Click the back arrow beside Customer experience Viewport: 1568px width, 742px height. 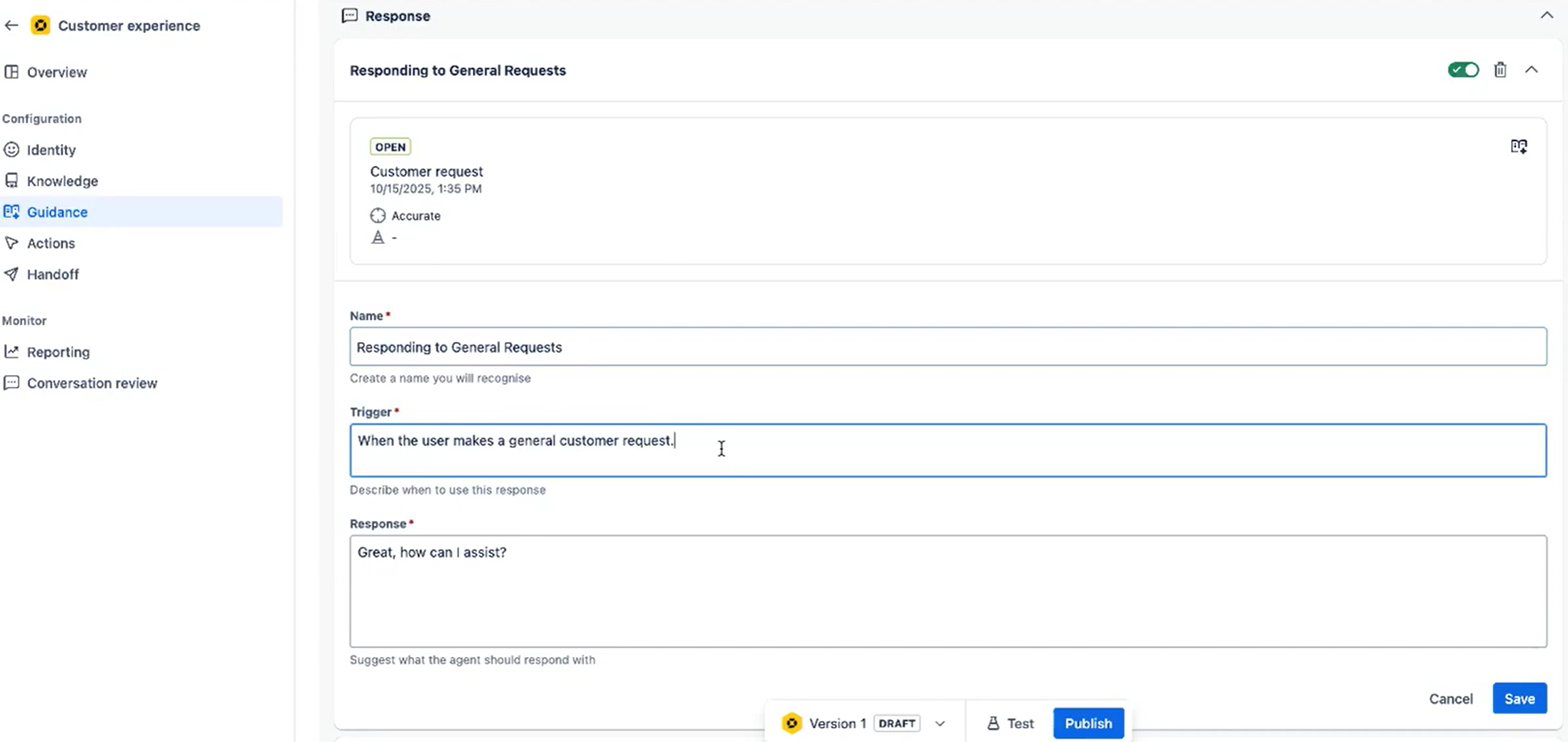click(11, 26)
